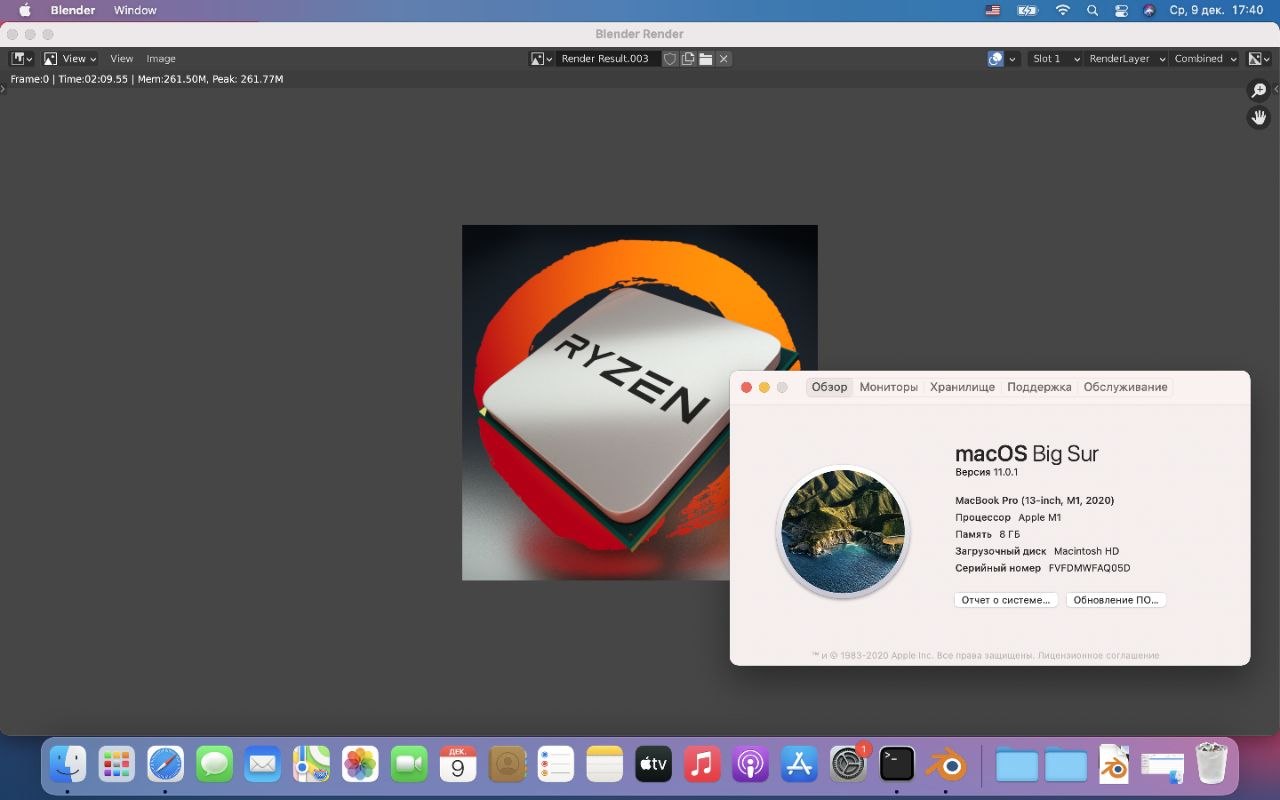Open the Image menu in Blender header

pyautogui.click(x=161, y=59)
